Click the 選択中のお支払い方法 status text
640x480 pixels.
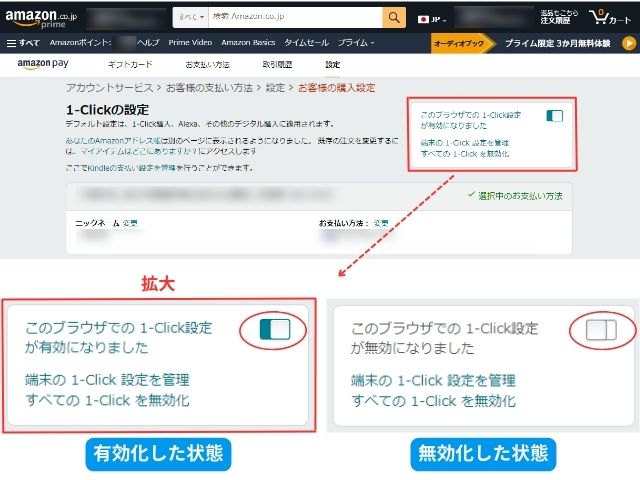(520, 196)
